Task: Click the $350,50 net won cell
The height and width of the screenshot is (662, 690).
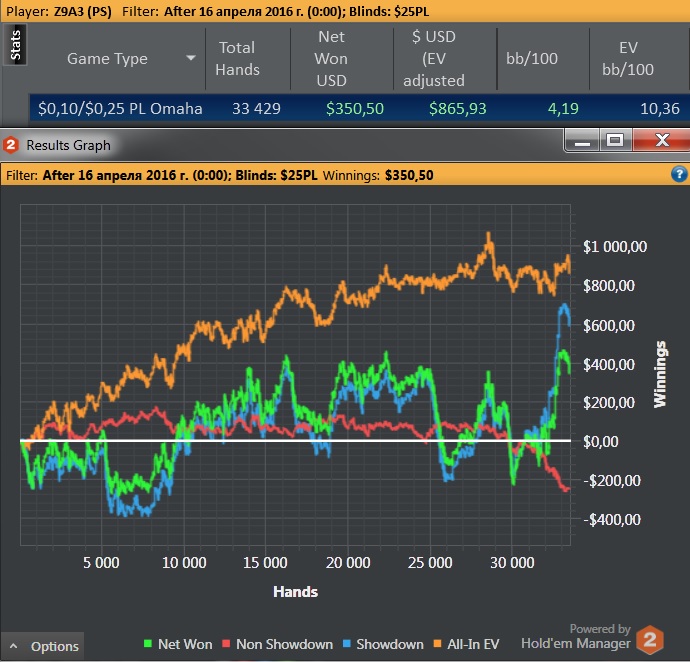Action: [355, 108]
